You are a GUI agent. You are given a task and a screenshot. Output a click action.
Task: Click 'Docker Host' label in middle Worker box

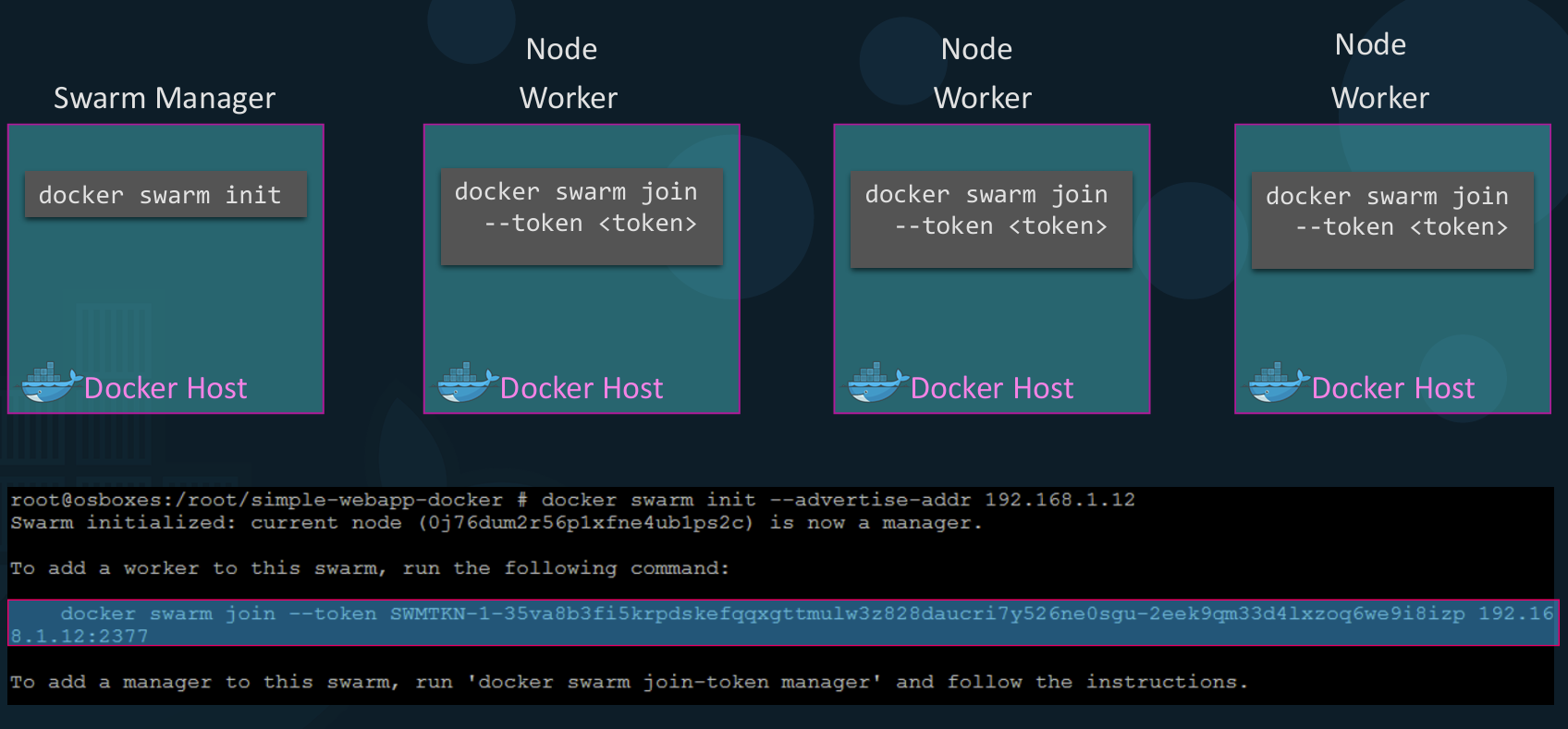[992, 388]
